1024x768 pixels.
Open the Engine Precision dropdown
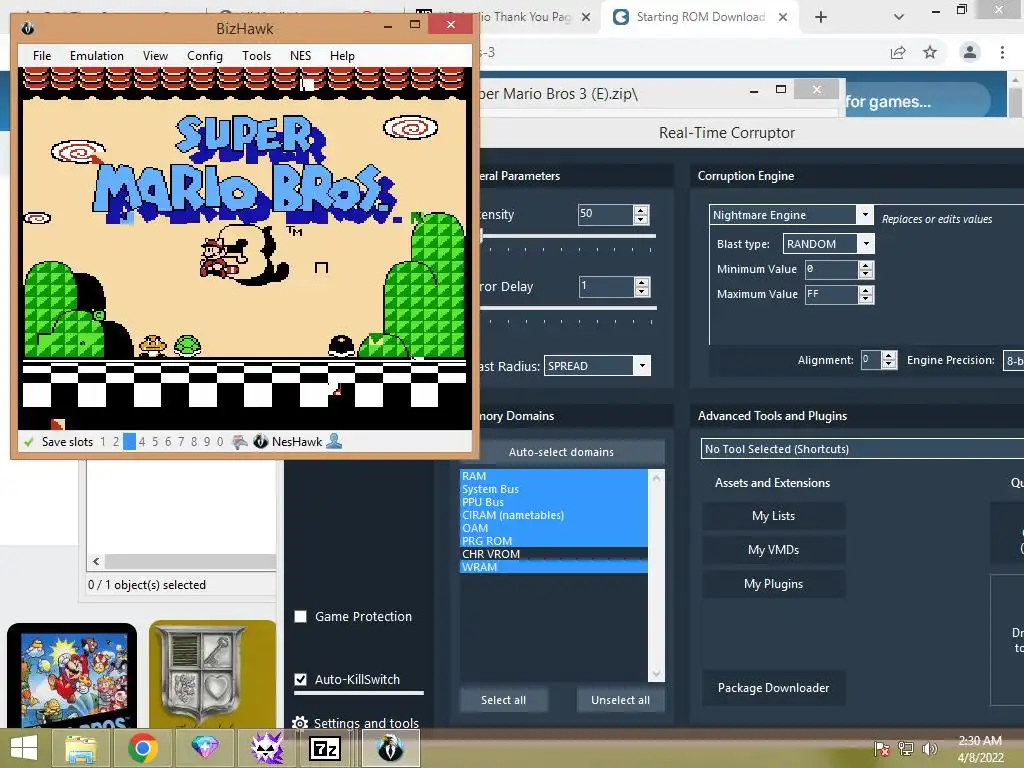coord(1014,360)
